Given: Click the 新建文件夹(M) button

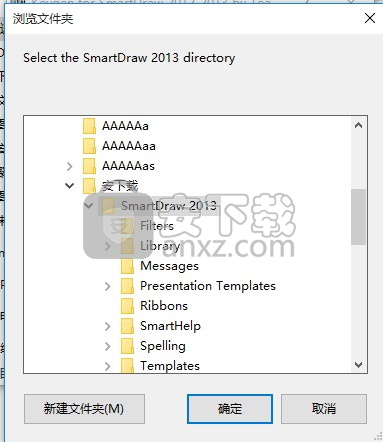Looking at the screenshot, I should point(84,409).
